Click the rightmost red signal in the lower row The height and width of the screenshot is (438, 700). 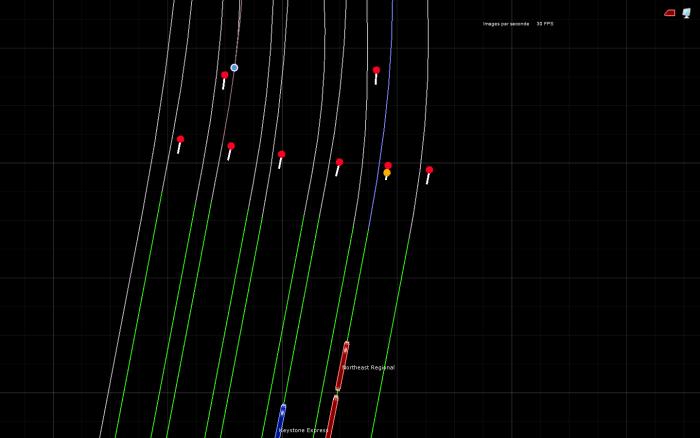pyautogui.click(x=429, y=170)
